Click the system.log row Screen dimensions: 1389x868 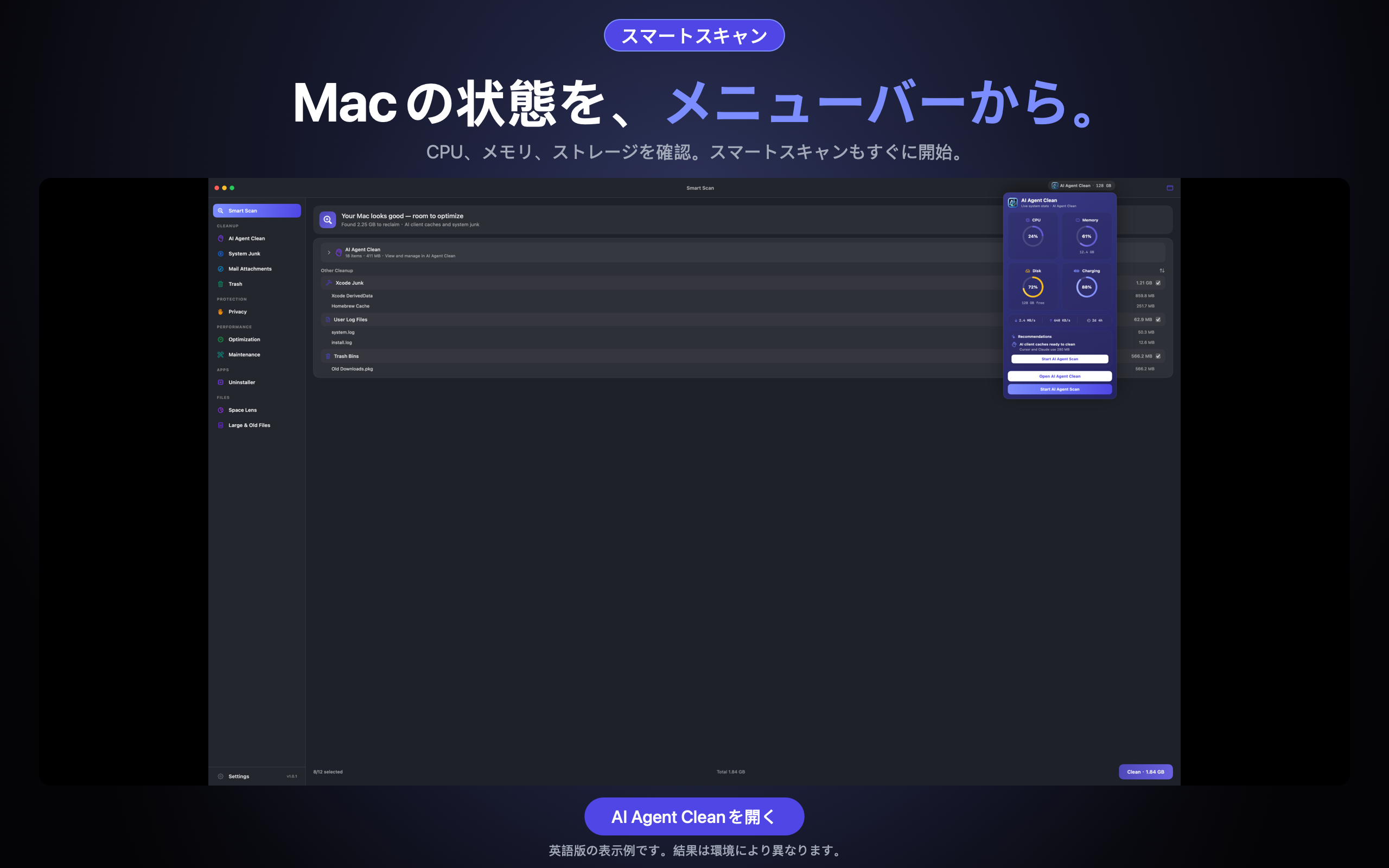pos(743,333)
